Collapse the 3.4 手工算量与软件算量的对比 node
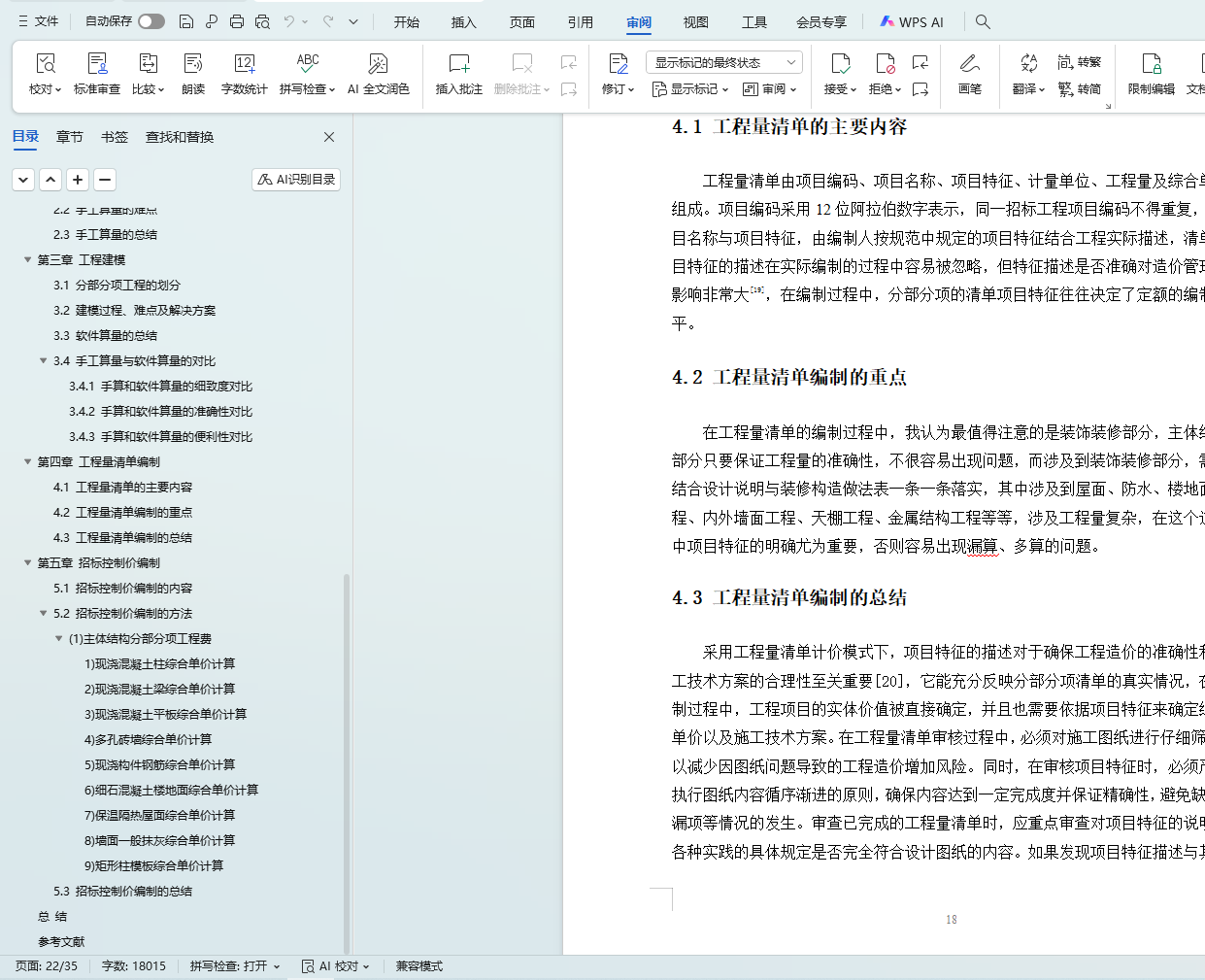Viewport: 1205px width, 980px height. pyautogui.click(x=43, y=360)
